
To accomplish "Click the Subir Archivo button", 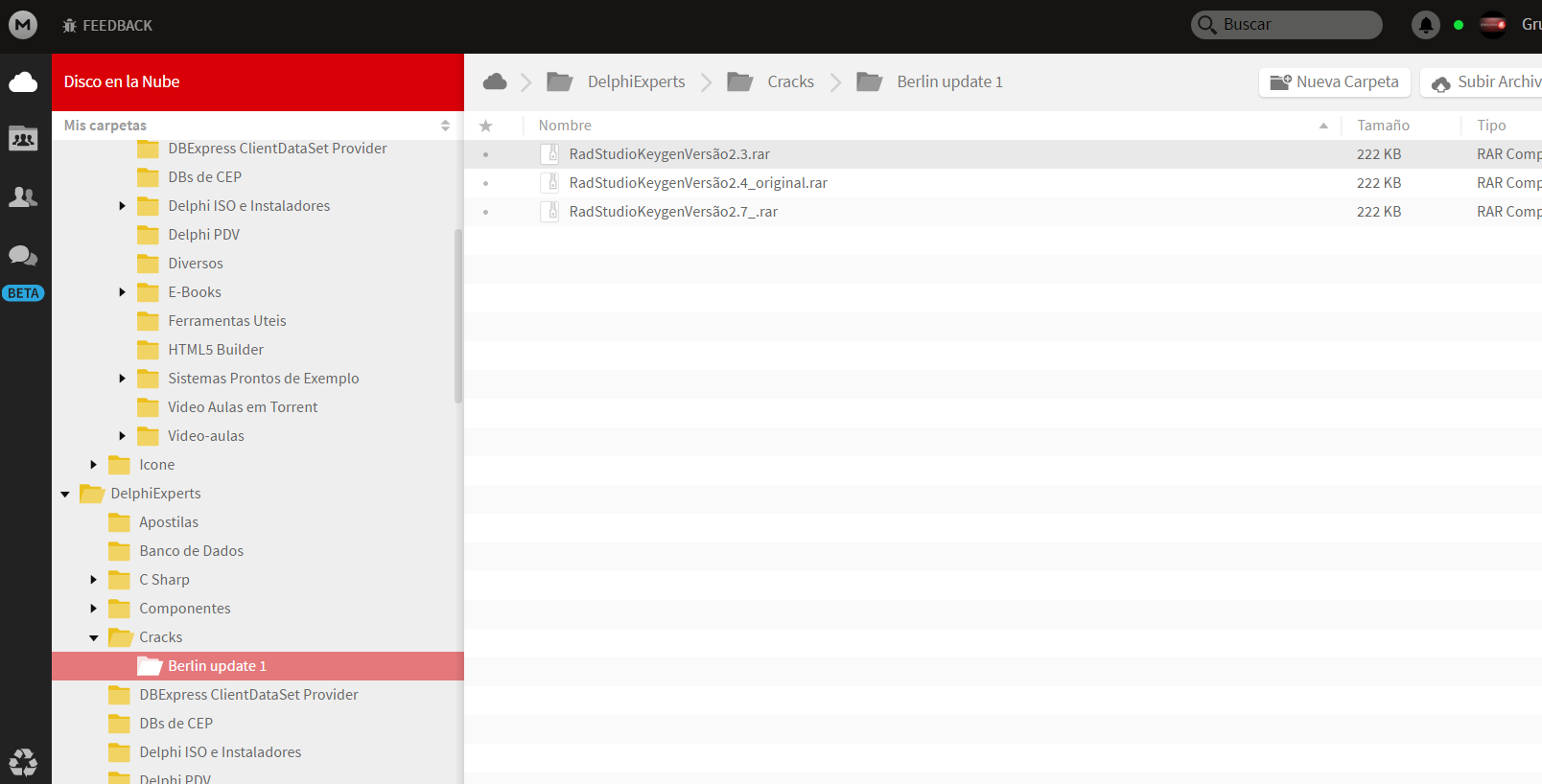I will 1483,82.
